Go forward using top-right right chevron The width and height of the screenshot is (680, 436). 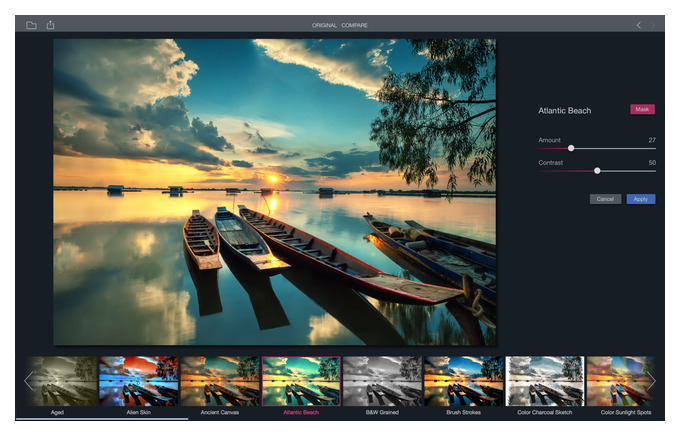(x=653, y=25)
